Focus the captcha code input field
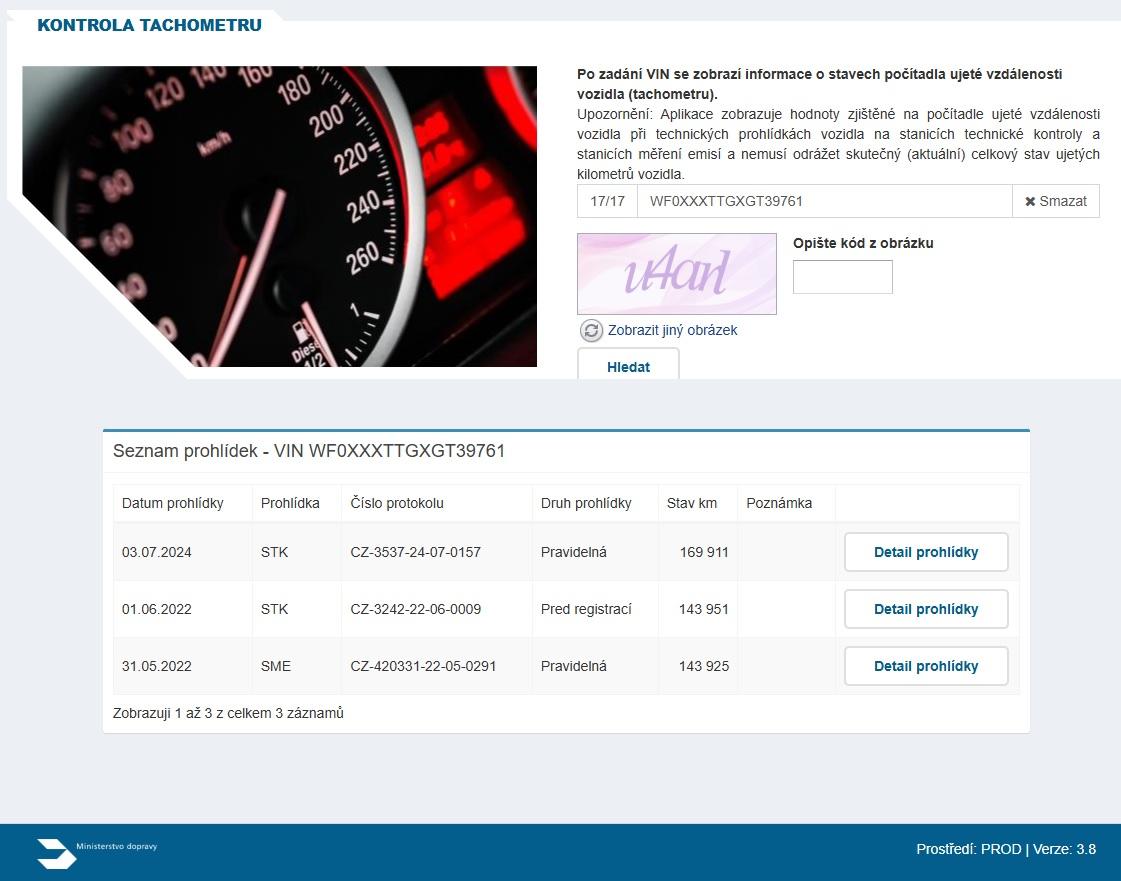The image size is (1121, 881). point(842,277)
